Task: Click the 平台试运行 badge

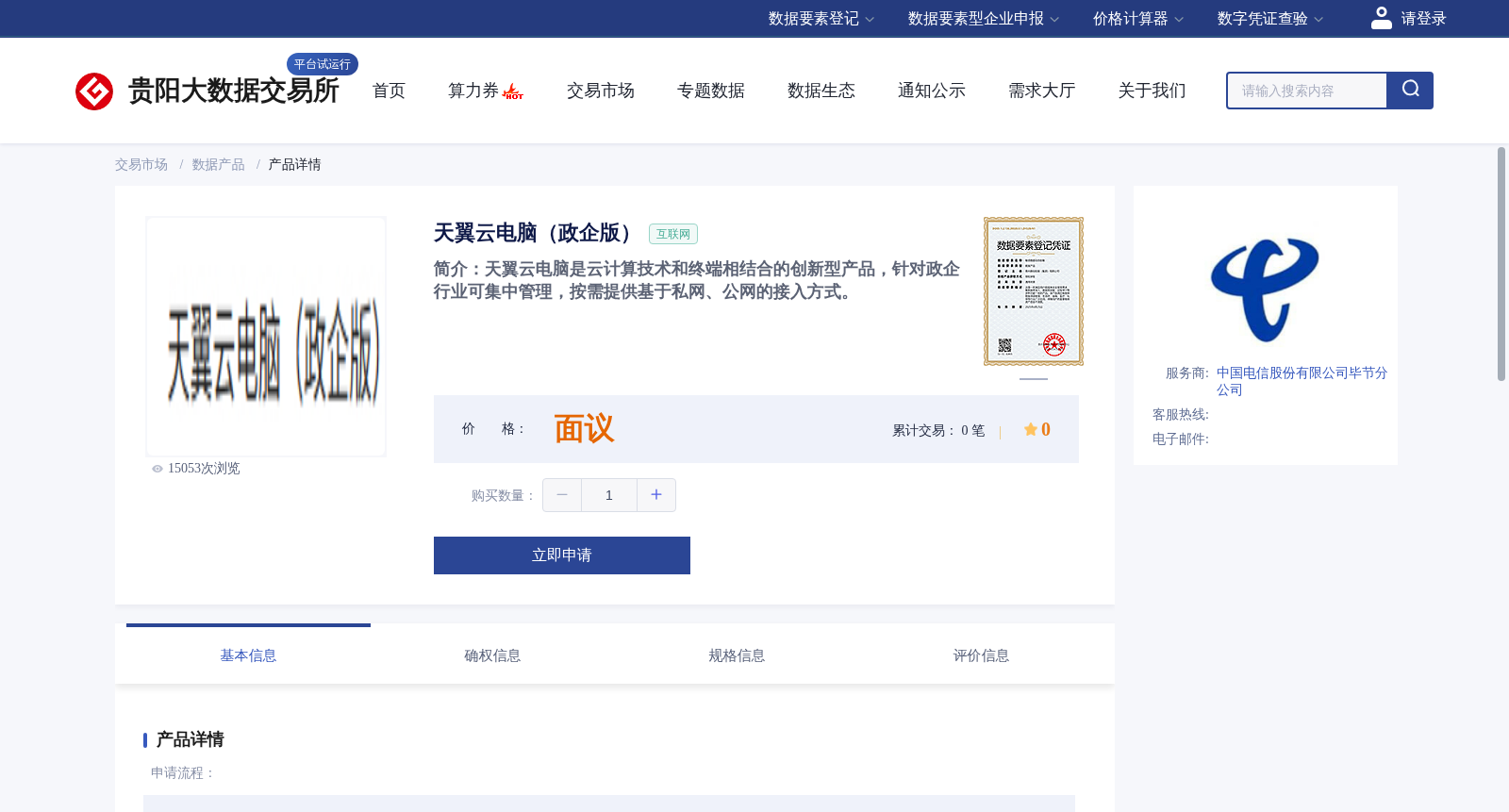Action: (x=323, y=64)
